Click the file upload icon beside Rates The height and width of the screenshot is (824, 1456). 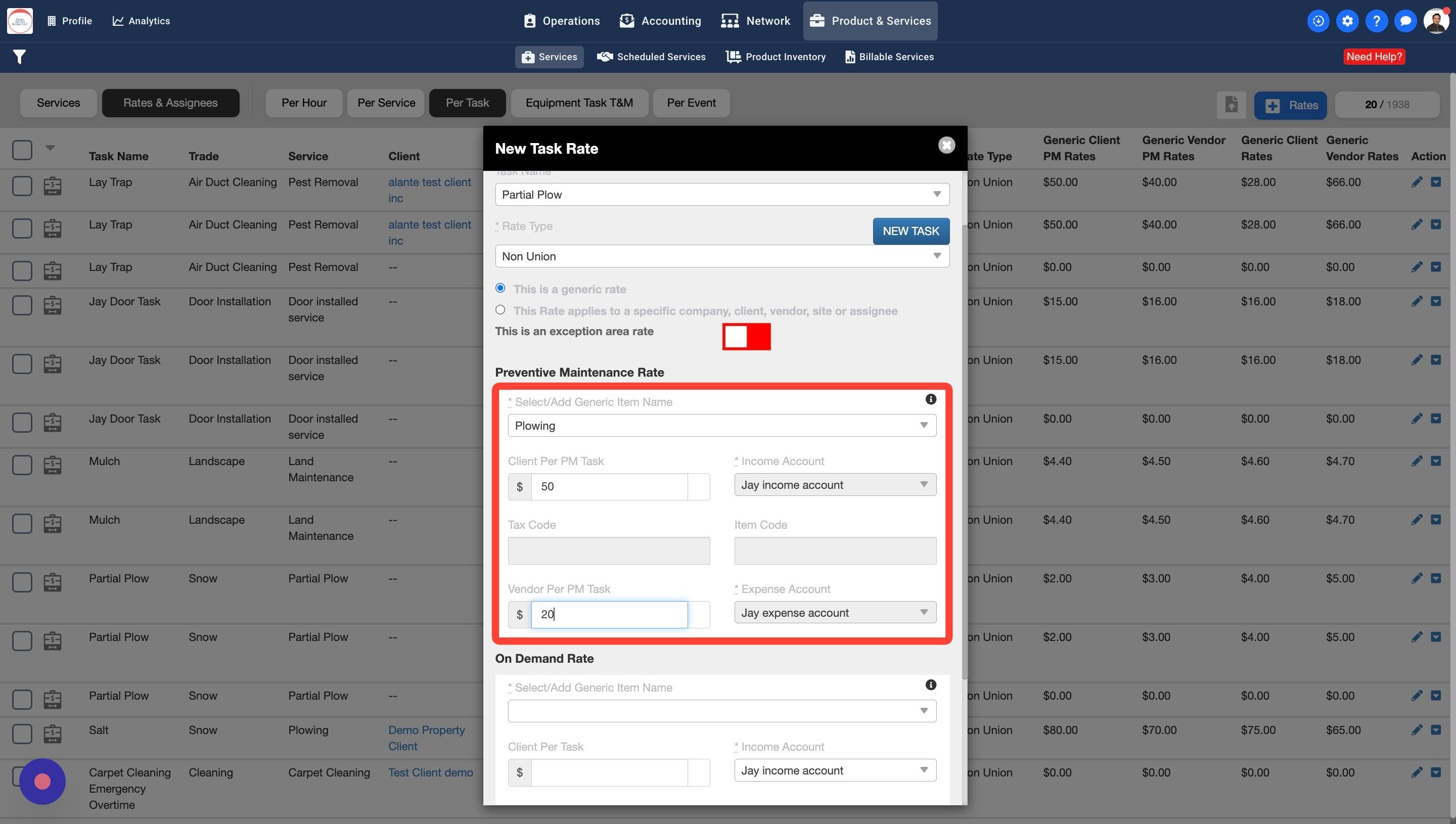[x=1232, y=105]
